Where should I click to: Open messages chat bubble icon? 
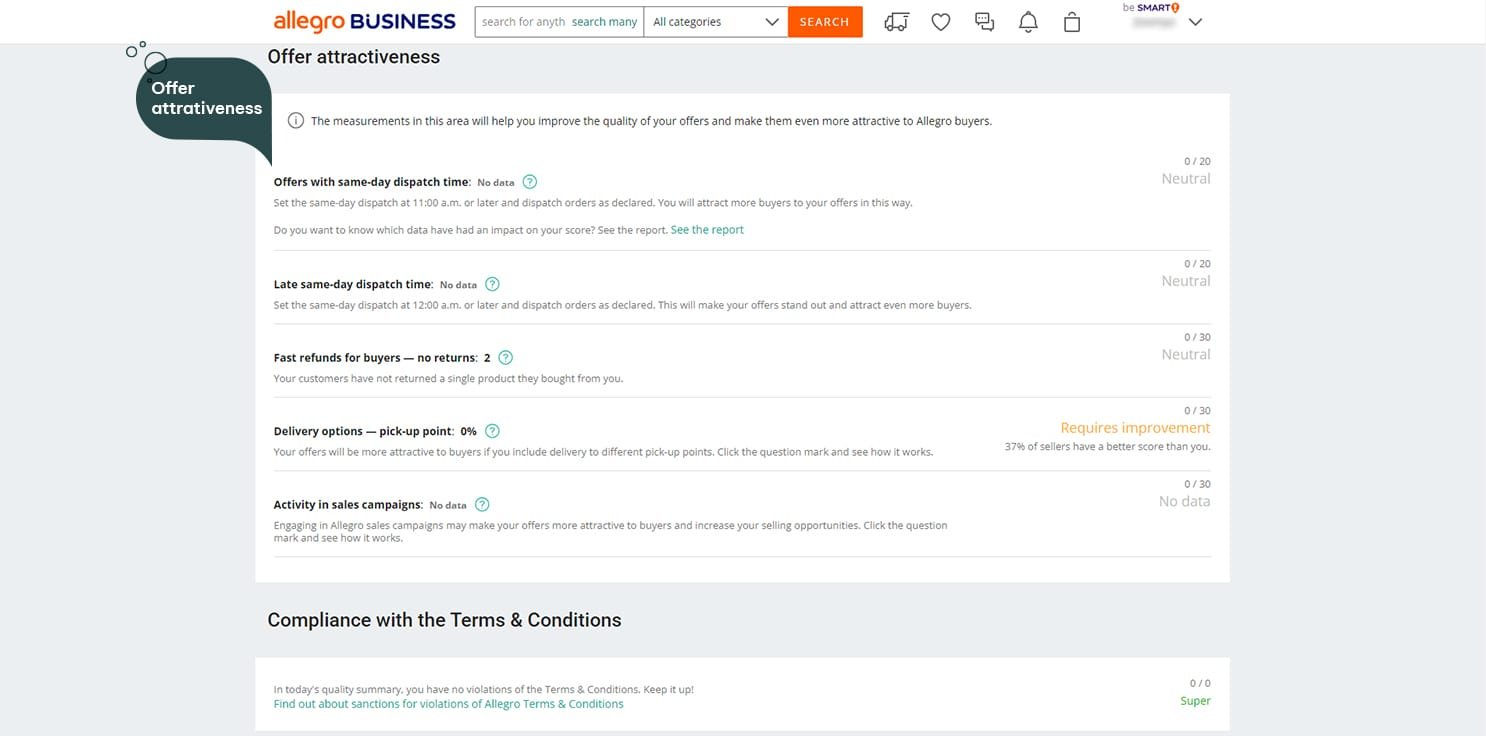pos(984,22)
